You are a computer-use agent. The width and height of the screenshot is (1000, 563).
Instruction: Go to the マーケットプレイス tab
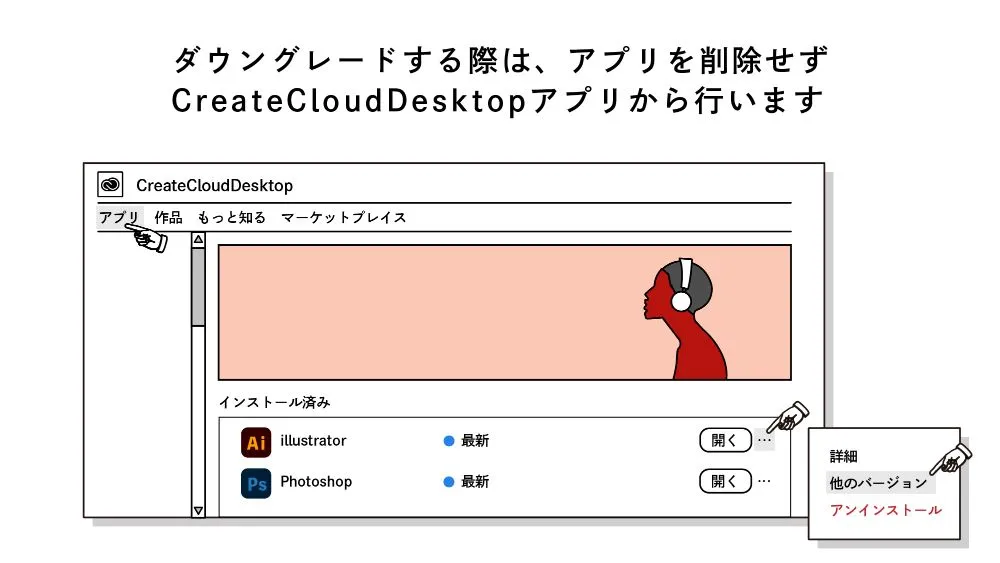pyautogui.click(x=343, y=217)
